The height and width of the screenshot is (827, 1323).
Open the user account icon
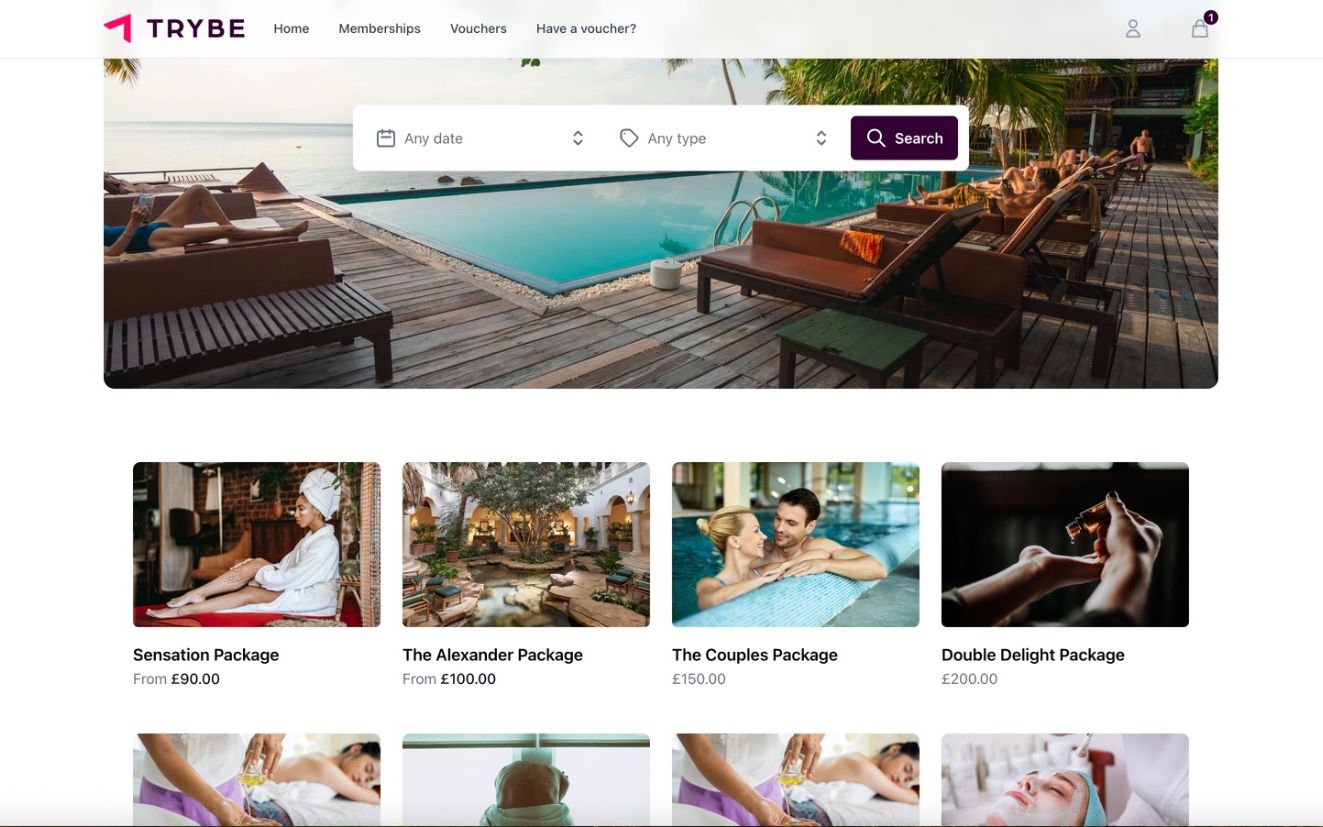[x=1133, y=29]
